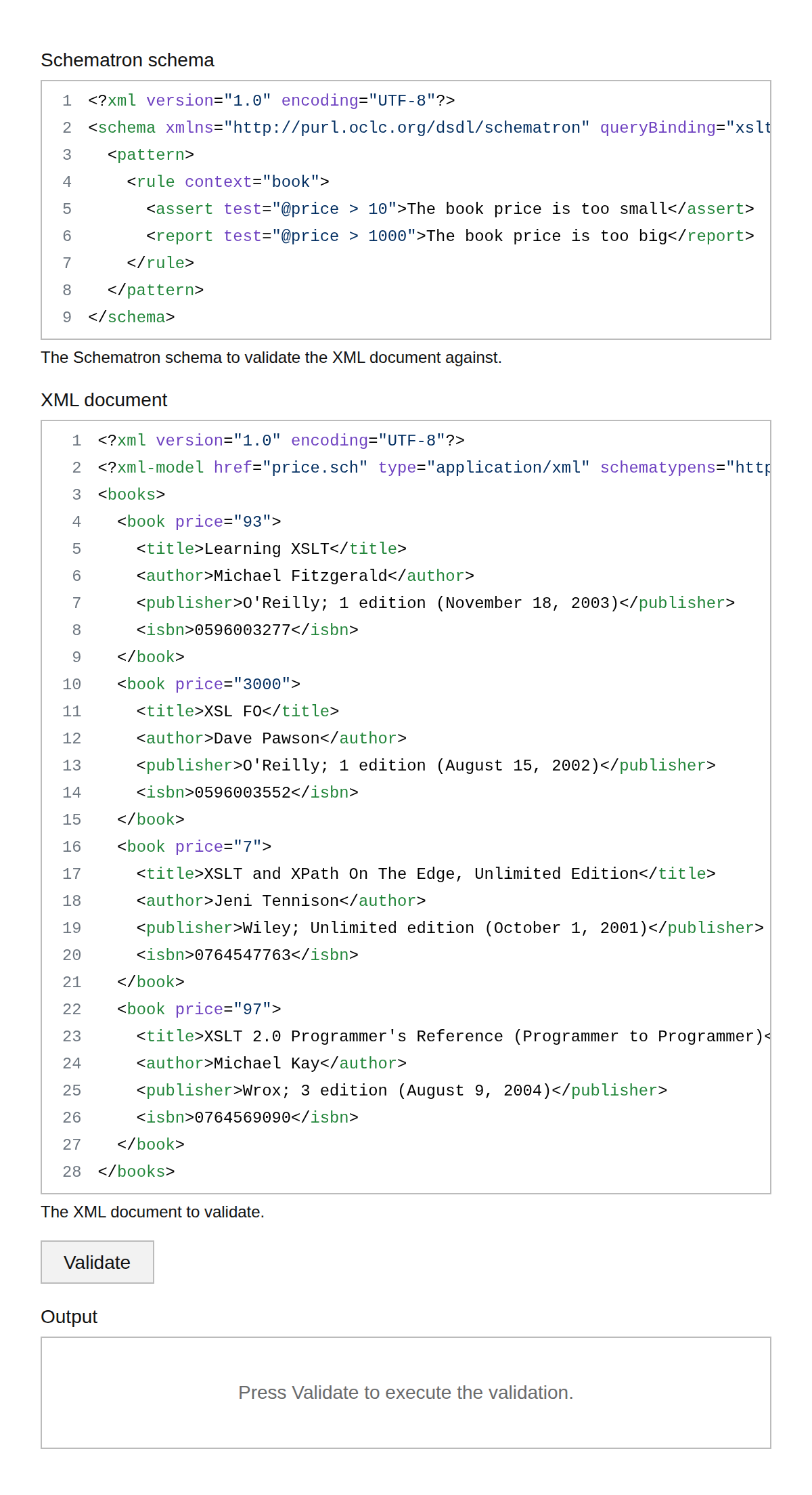Click the closing </pattern> tag line in schema
This screenshot has height=1495, width=812.
[x=156, y=290]
